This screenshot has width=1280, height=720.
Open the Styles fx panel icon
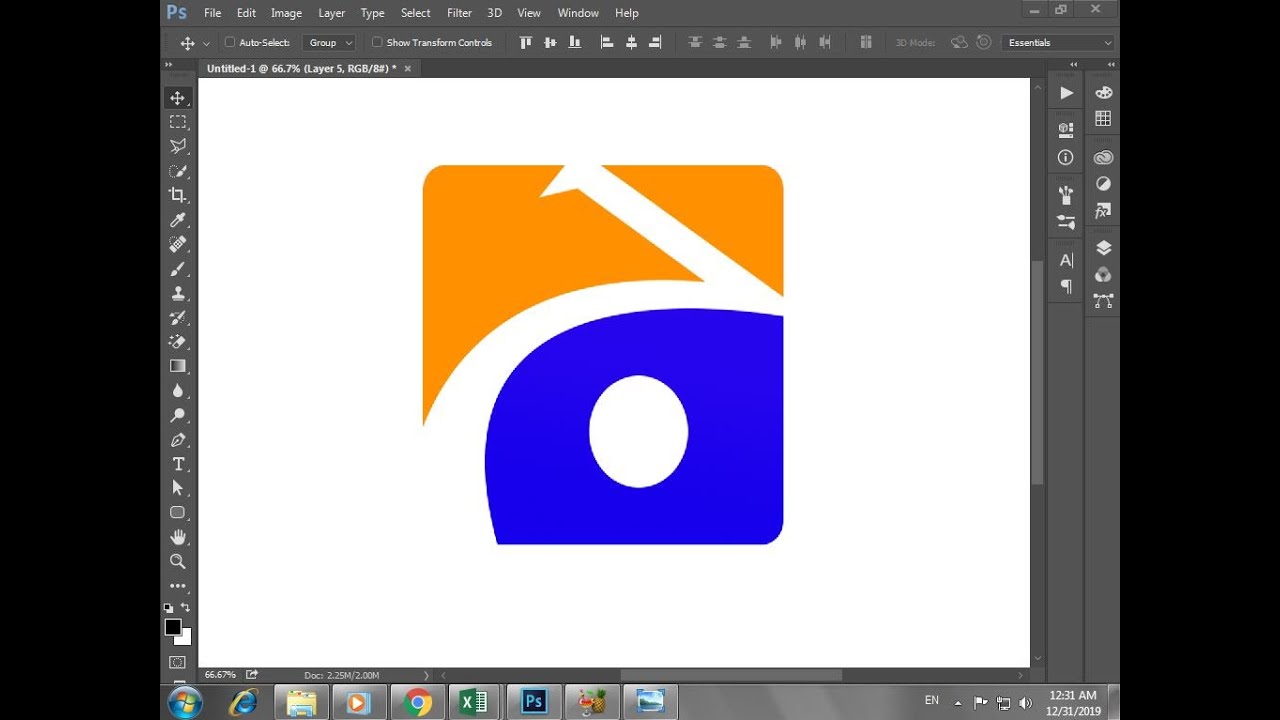pyautogui.click(x=1103, y=211)
